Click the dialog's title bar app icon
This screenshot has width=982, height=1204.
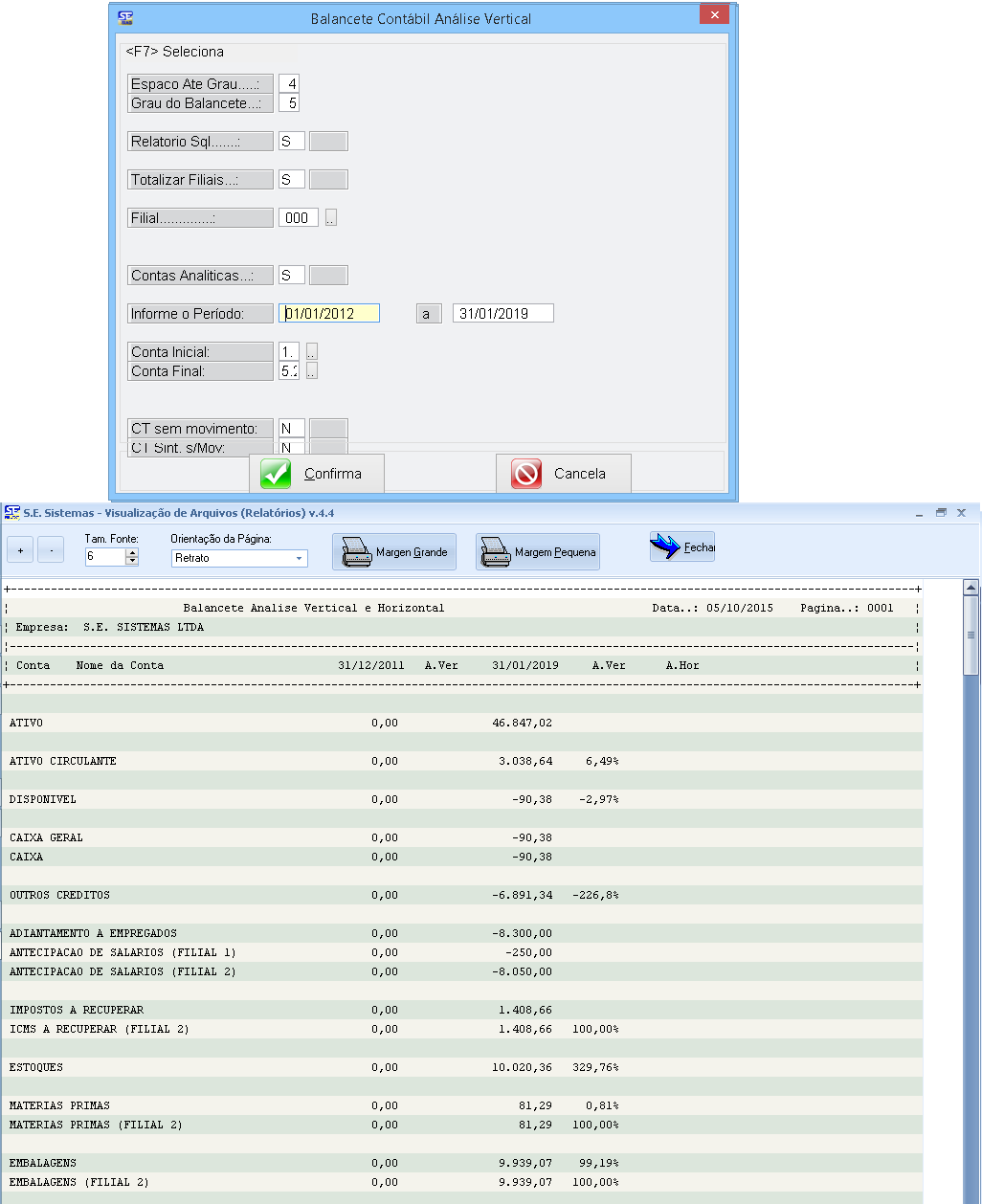123,18
